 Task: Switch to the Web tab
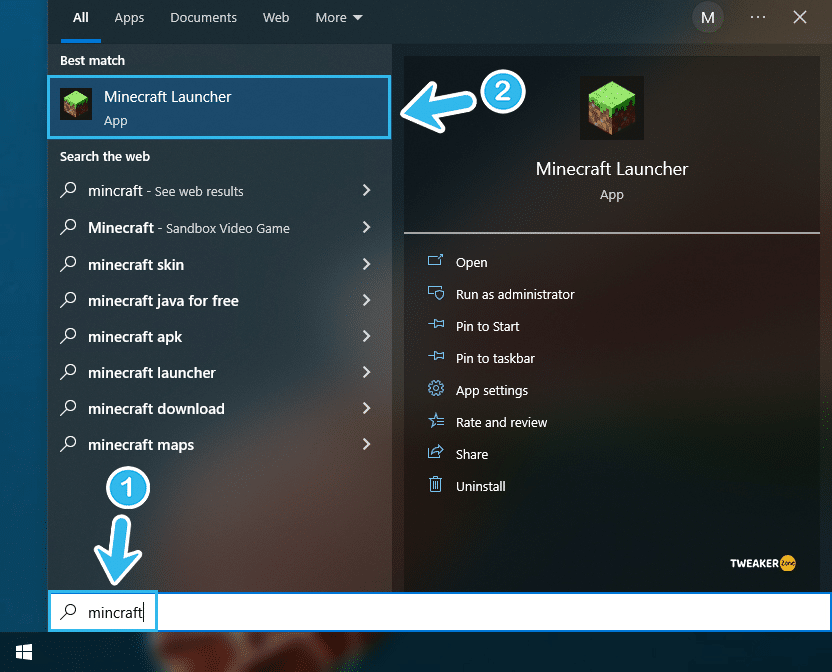pos(276,18)
